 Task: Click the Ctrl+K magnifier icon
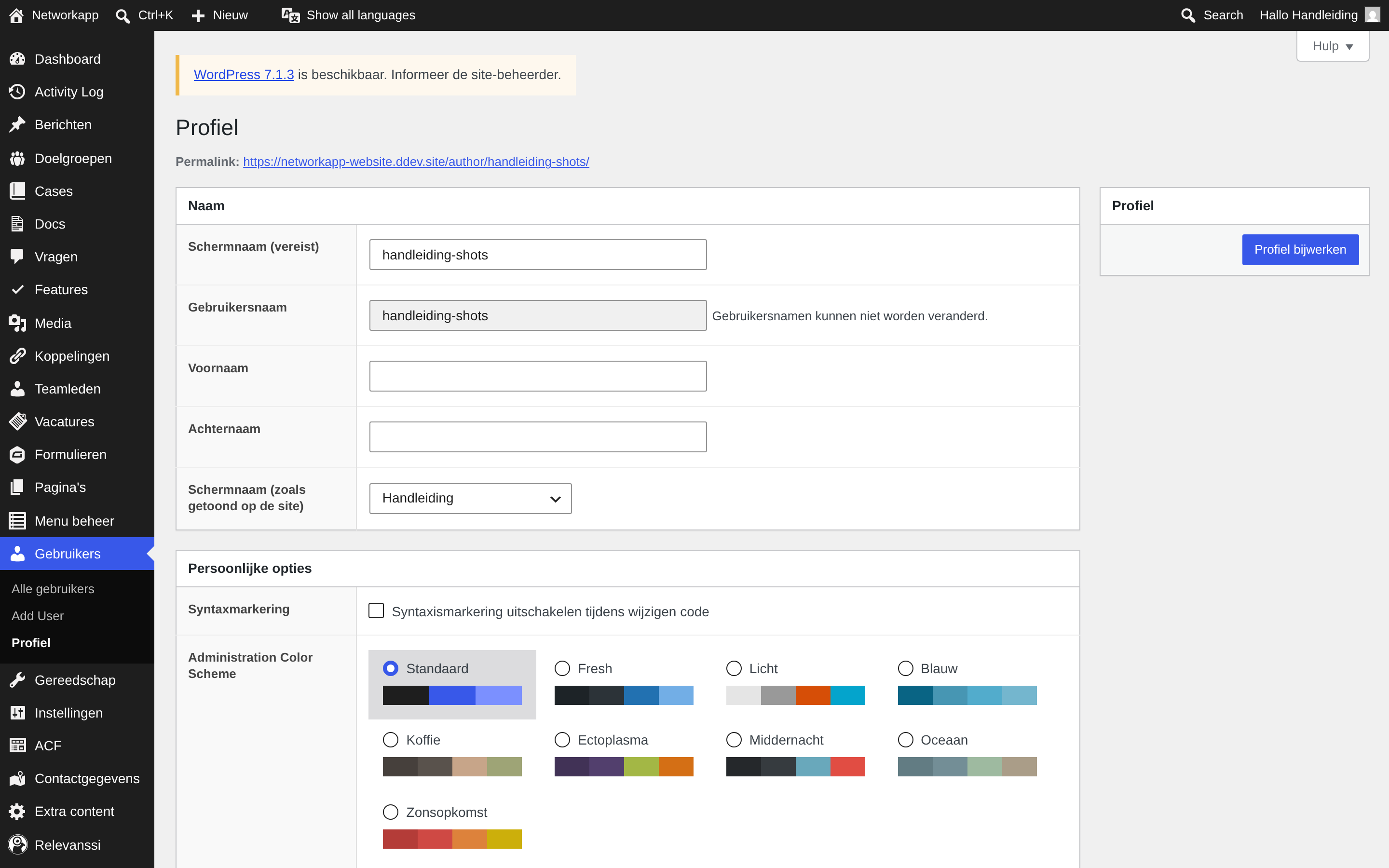pos(123,15)
